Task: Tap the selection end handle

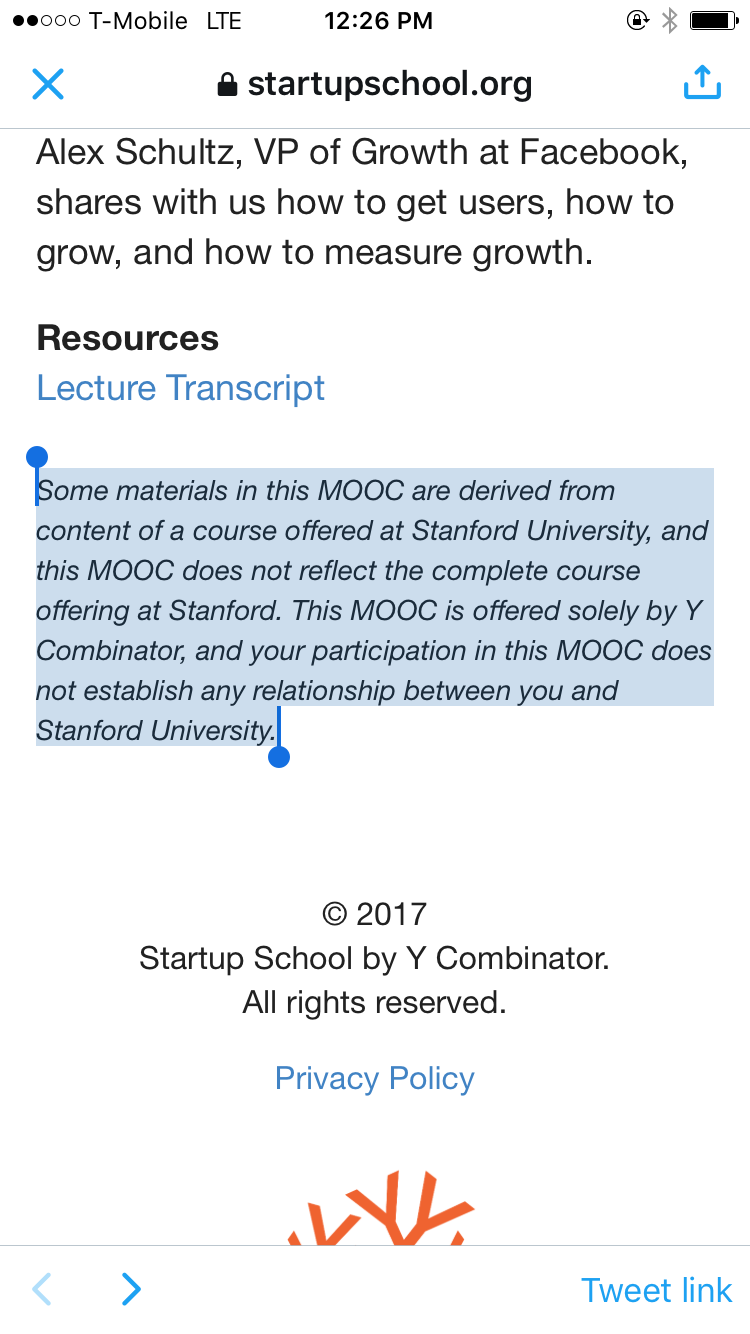Action: click(279, 756)
